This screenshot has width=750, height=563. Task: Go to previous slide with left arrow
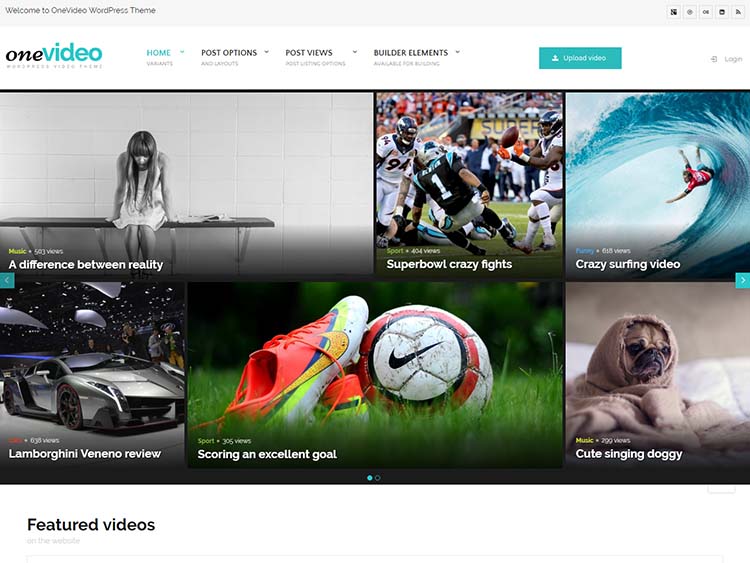click(7, 280)
